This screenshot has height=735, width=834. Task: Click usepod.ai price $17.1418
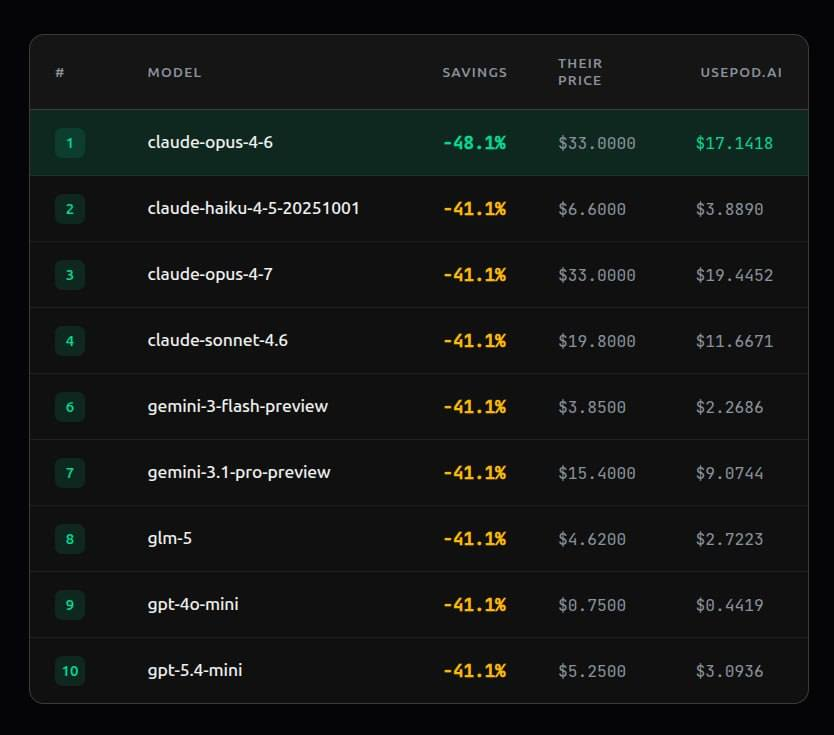735,143
